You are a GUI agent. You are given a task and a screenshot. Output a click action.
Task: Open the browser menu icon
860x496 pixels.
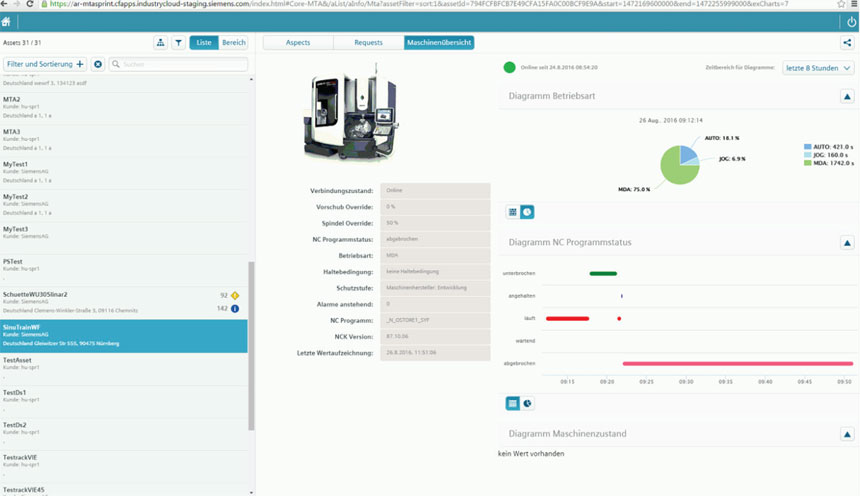pyautogui.click(x=854, y=4)
